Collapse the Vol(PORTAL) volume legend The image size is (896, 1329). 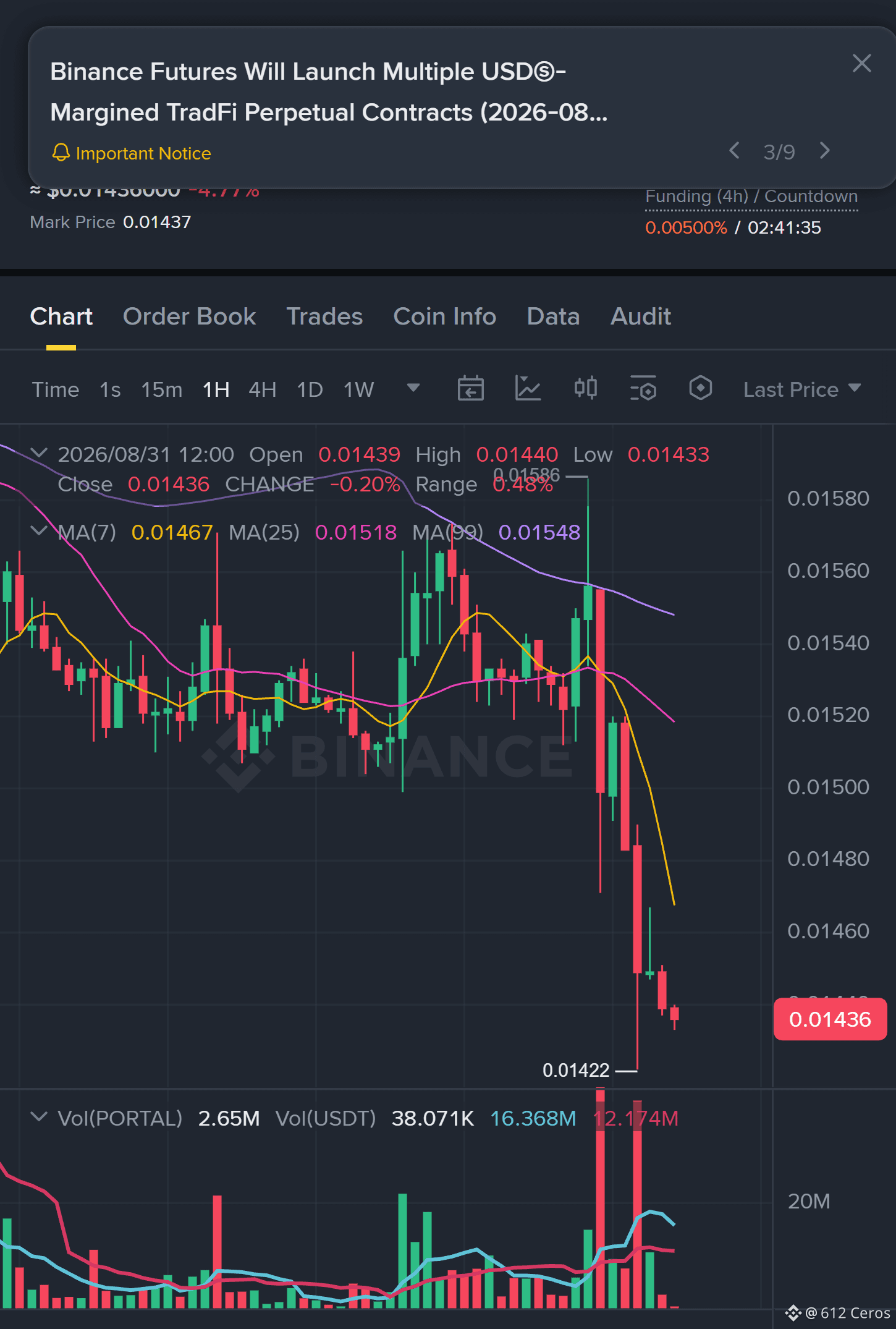pyautogui.click(x=39, y=1117)
